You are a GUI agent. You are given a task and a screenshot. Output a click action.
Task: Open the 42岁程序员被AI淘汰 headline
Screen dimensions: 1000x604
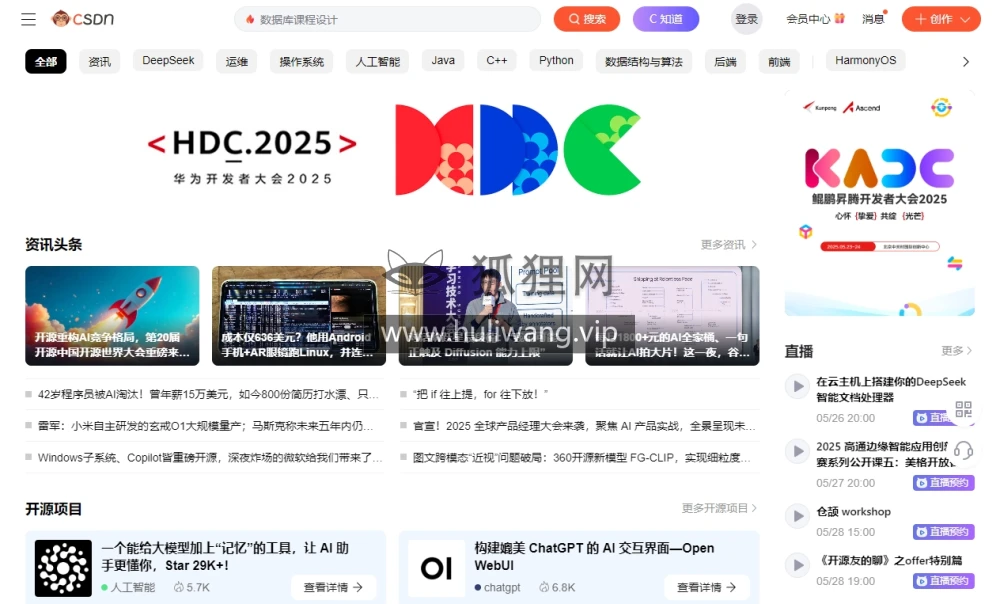click(x=208, y=395)
